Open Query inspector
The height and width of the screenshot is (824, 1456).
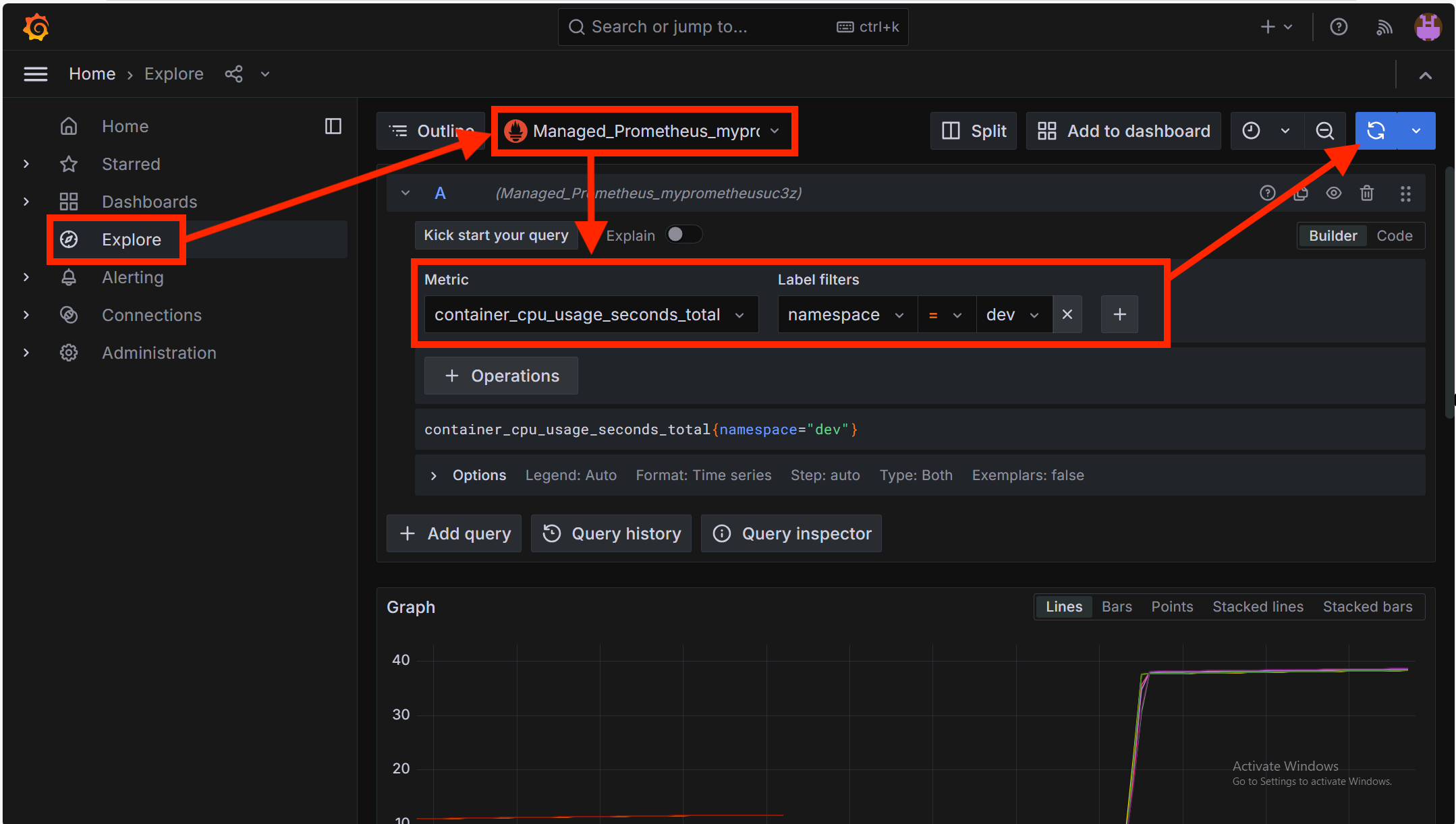click(791, 533)
